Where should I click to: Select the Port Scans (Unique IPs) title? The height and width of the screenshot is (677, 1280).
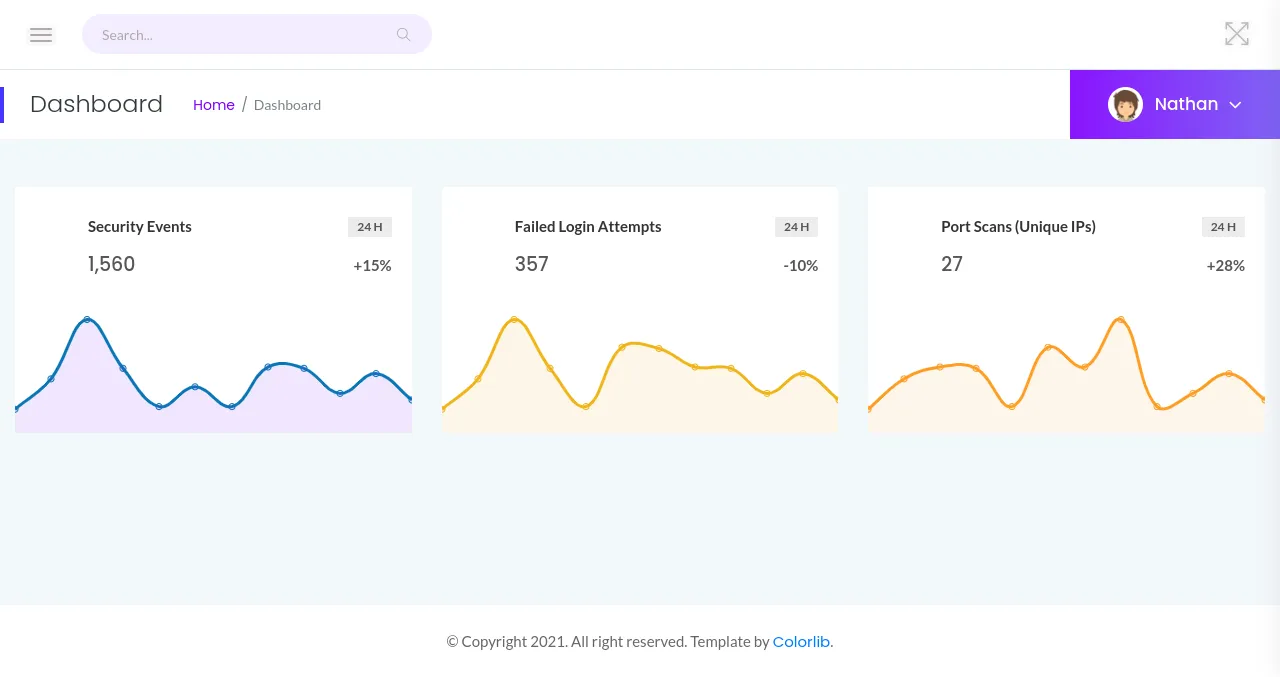[x=1018, y=227]
